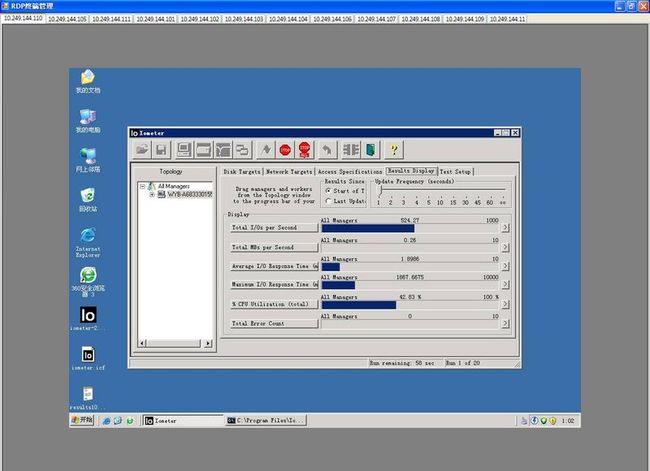
Task: Switch to Disk Targets tab
Action: [242, 171]
